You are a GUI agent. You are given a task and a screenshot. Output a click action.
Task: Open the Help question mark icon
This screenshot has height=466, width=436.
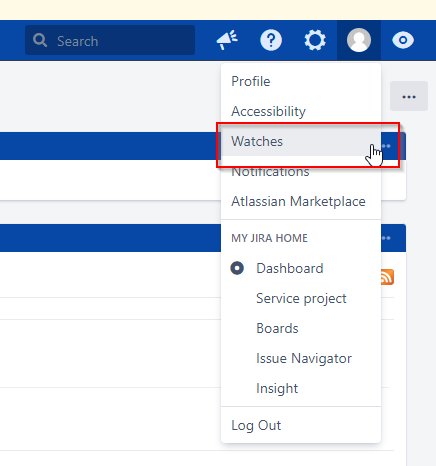click(271, 40)
